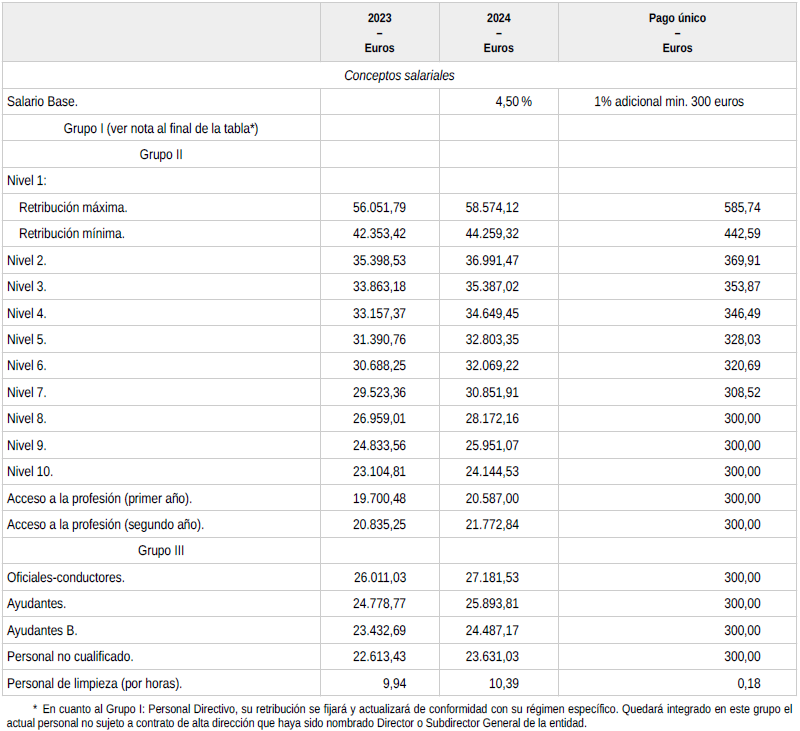Image resolution: width=800 pixels, height=731 pixels.
Task: Select the Oficiales-conductores row label
Action: point(66,577)
